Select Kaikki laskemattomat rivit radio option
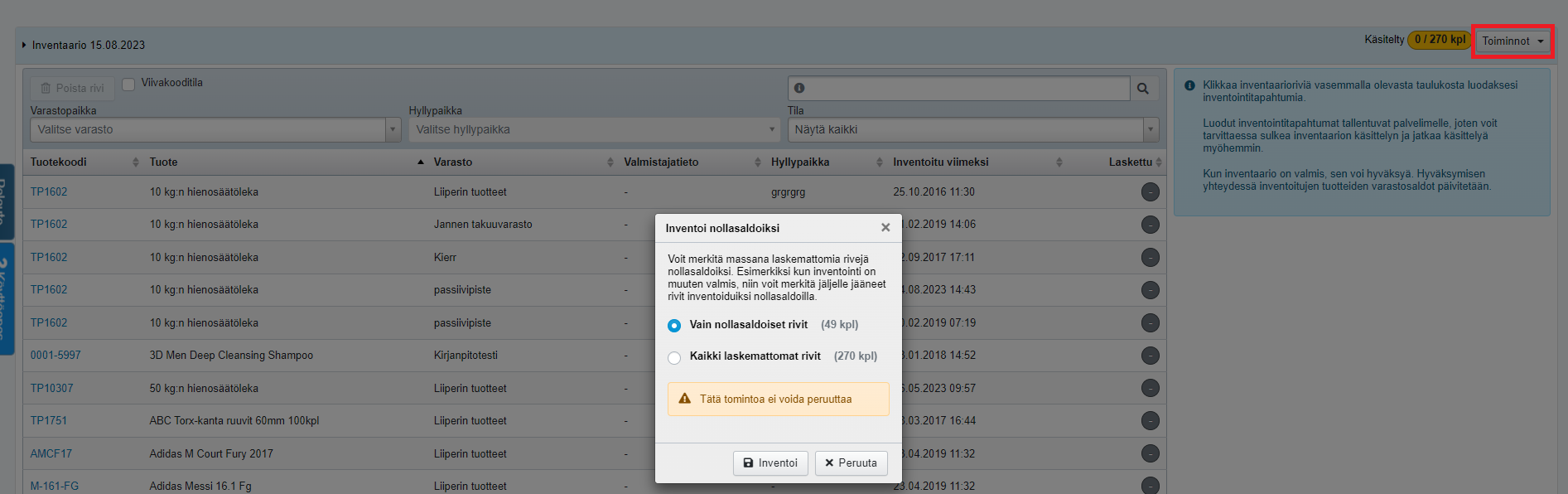 pyautogui.click(x=674, y=357)
